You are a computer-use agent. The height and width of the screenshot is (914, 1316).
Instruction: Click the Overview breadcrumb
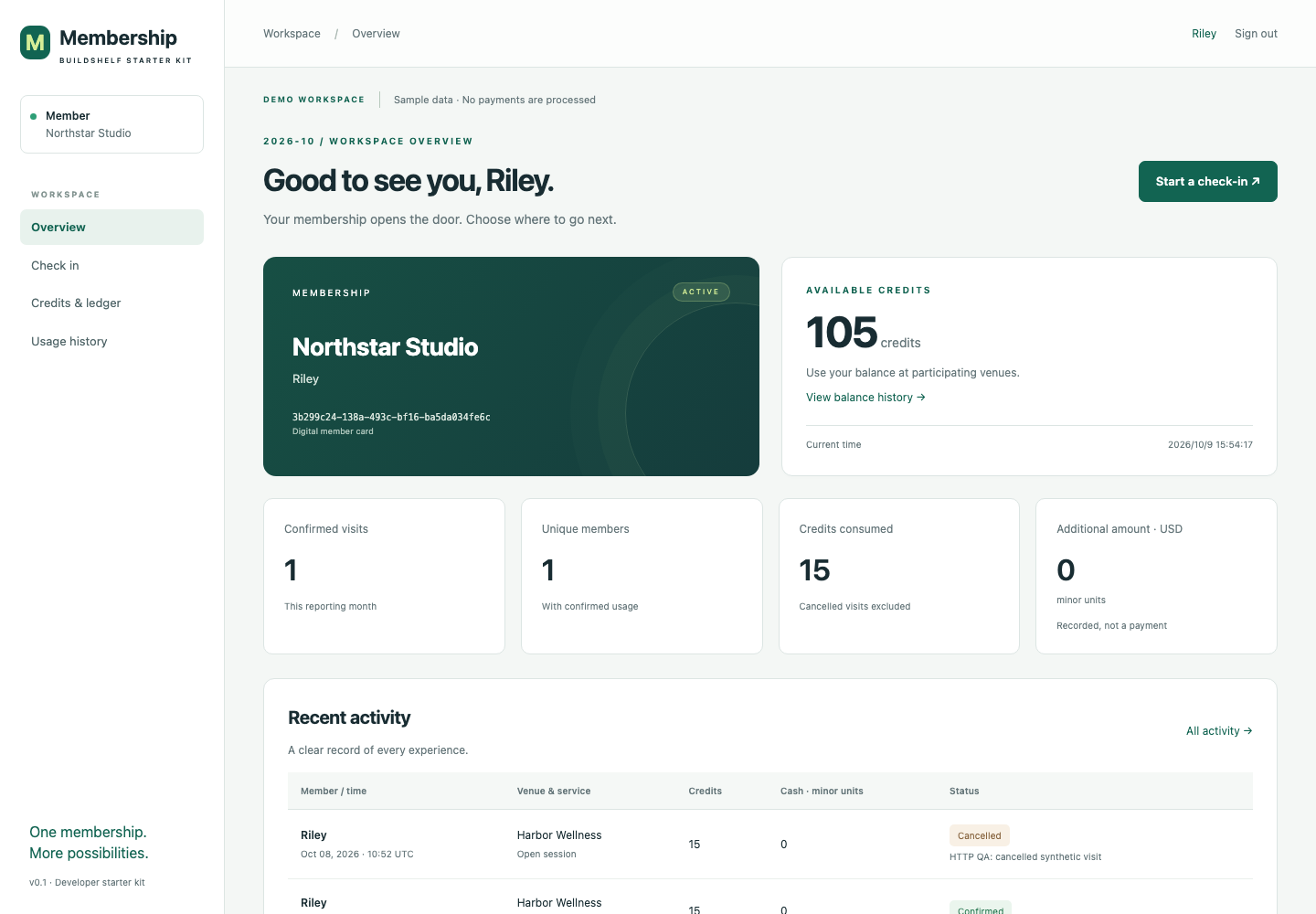pyautogui.click(x=376, y=34)
